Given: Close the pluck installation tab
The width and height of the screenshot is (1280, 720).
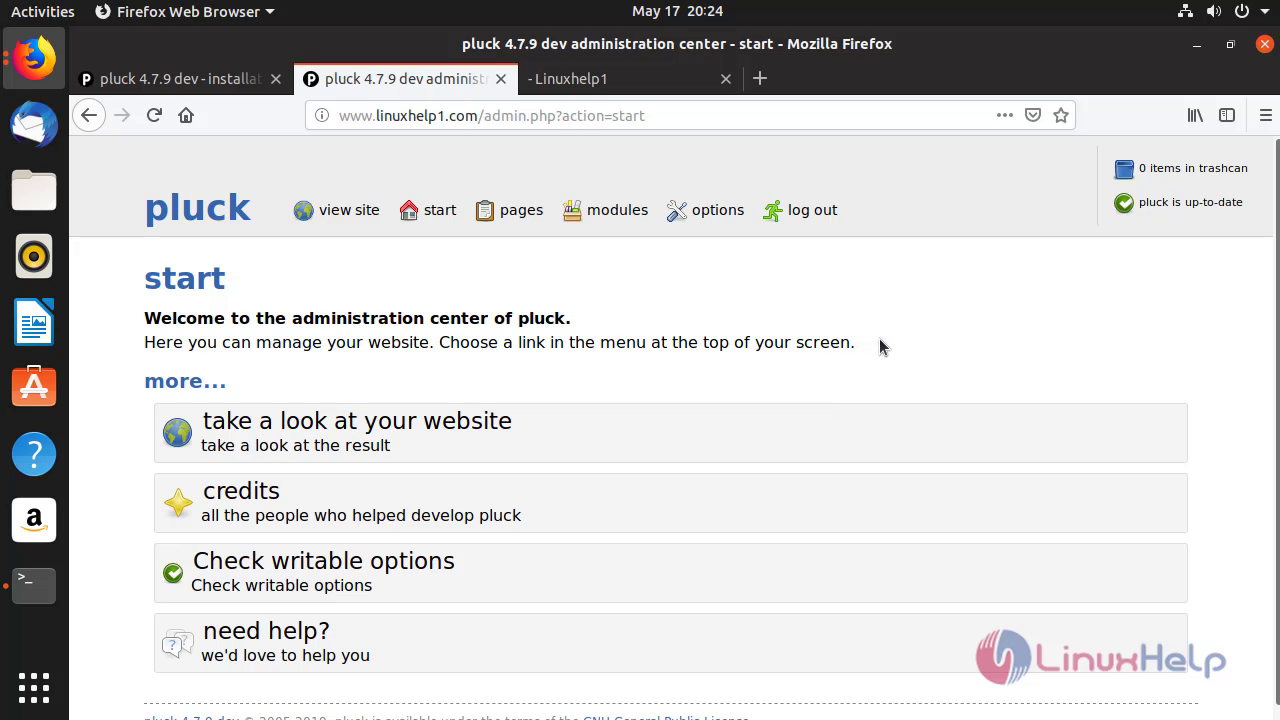Looking at the screenshot, I should coord(276,79).
